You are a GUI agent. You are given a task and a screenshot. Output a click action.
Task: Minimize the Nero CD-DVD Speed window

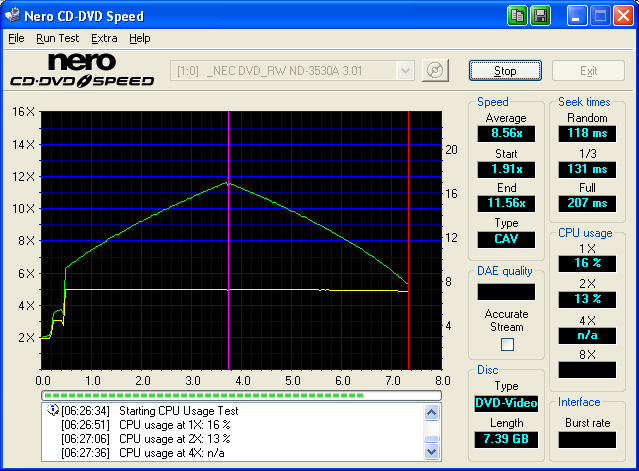577,16
